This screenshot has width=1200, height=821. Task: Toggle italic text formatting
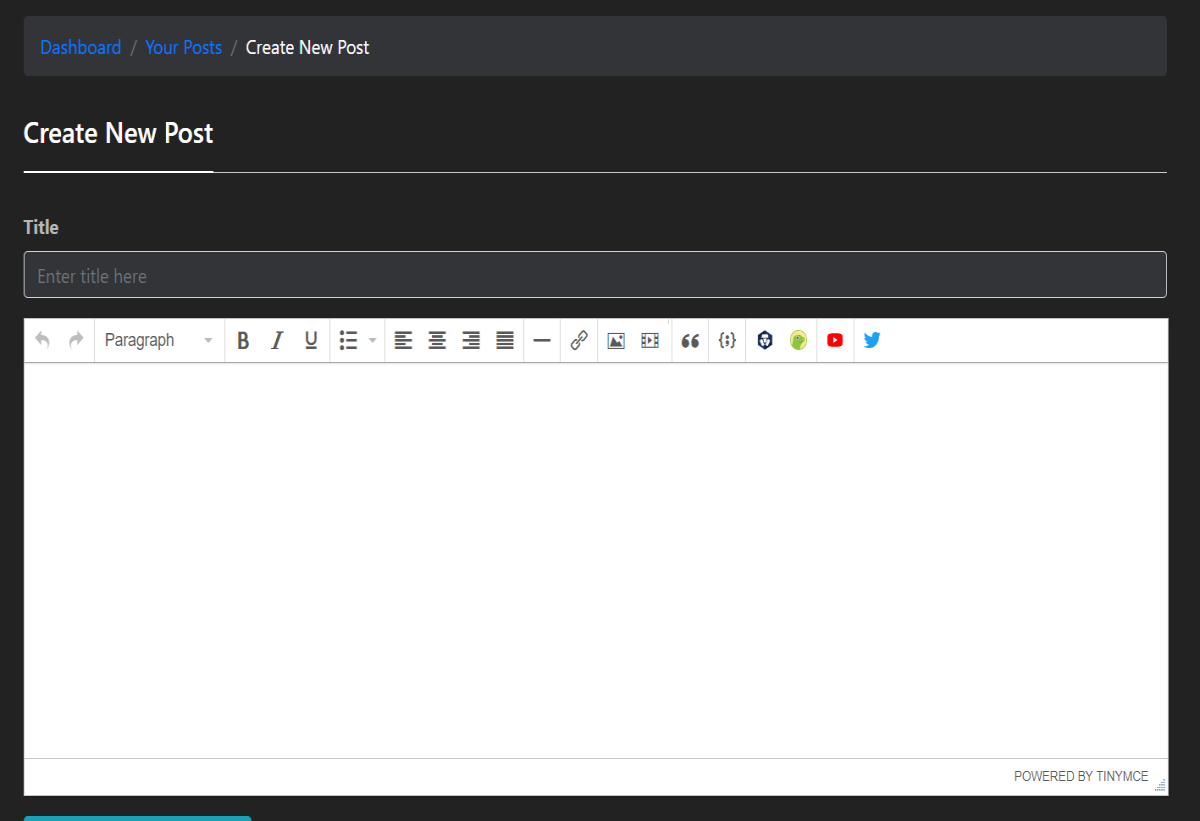277,340
